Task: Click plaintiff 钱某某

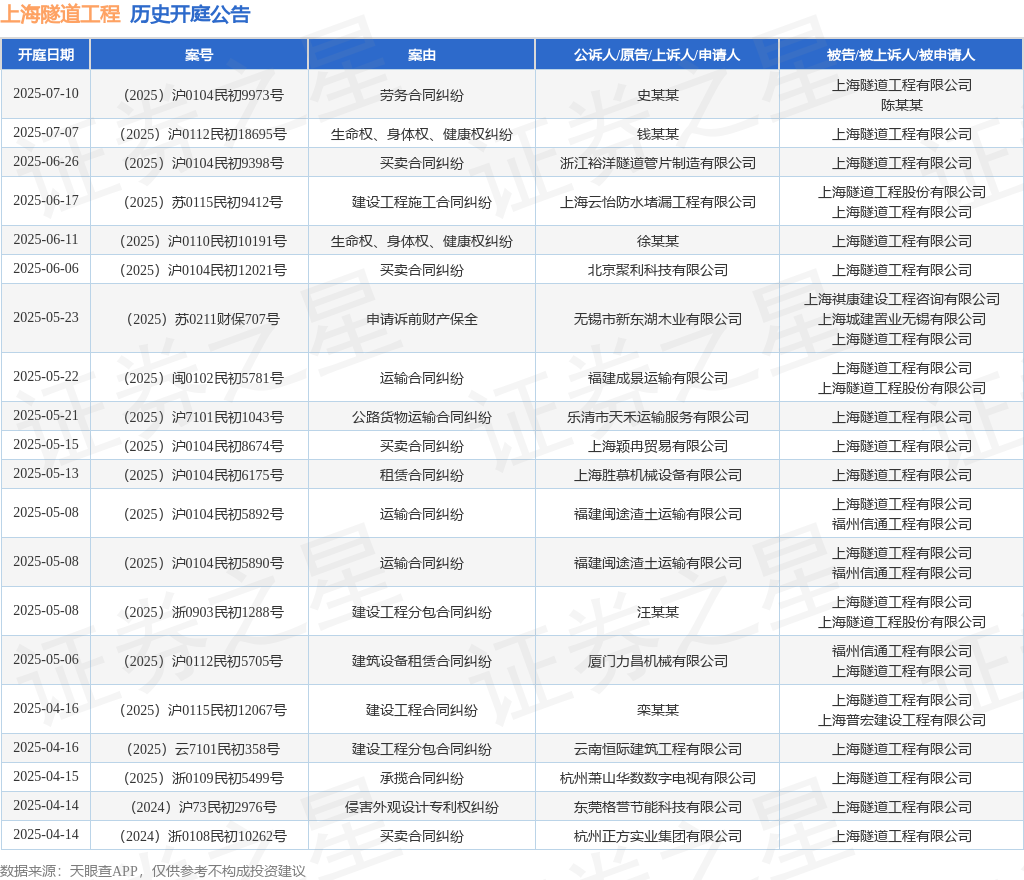Action: point(658,134)
